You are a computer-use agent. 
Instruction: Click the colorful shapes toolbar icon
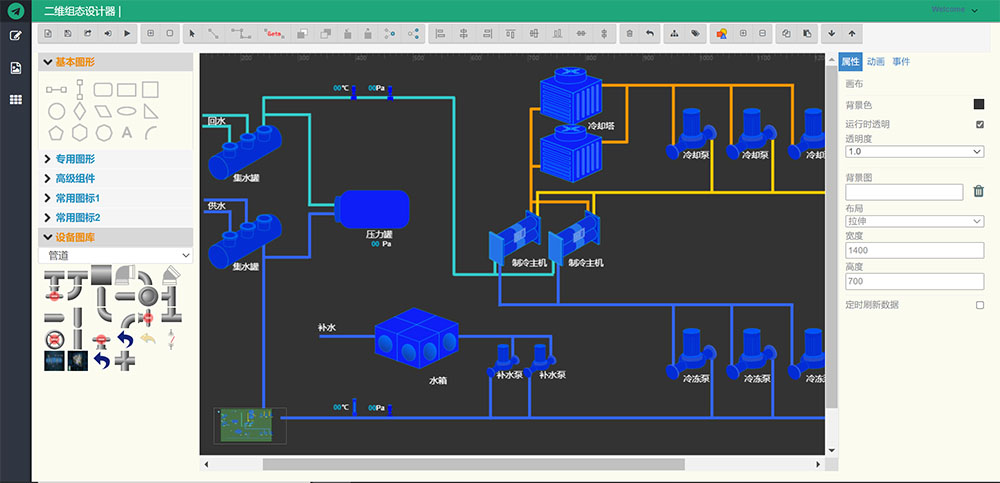click(722, 33)
